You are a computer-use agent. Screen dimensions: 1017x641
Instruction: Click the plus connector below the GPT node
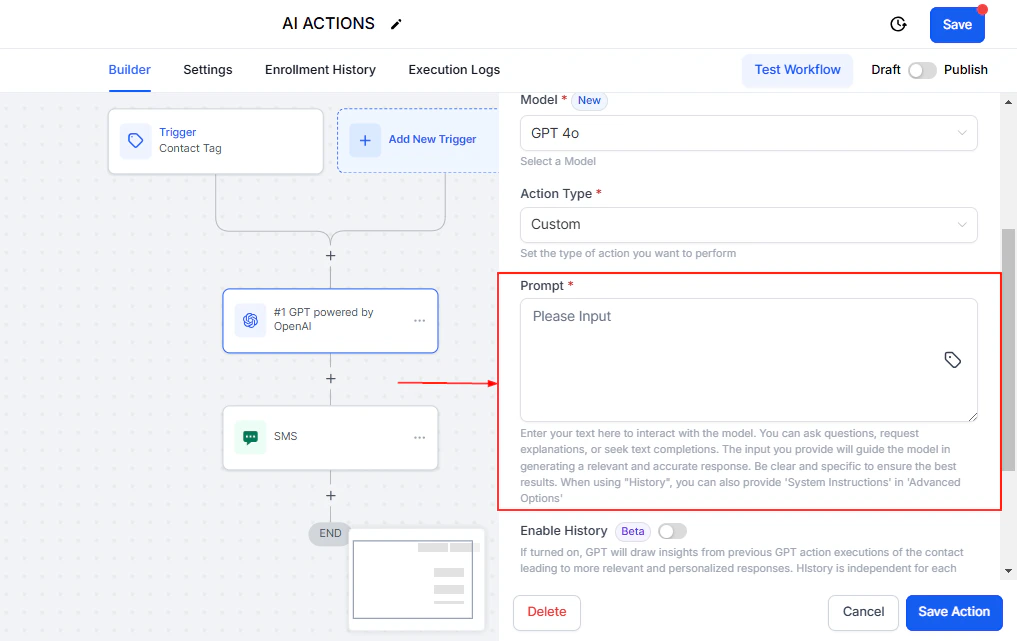tap(330, 379)
